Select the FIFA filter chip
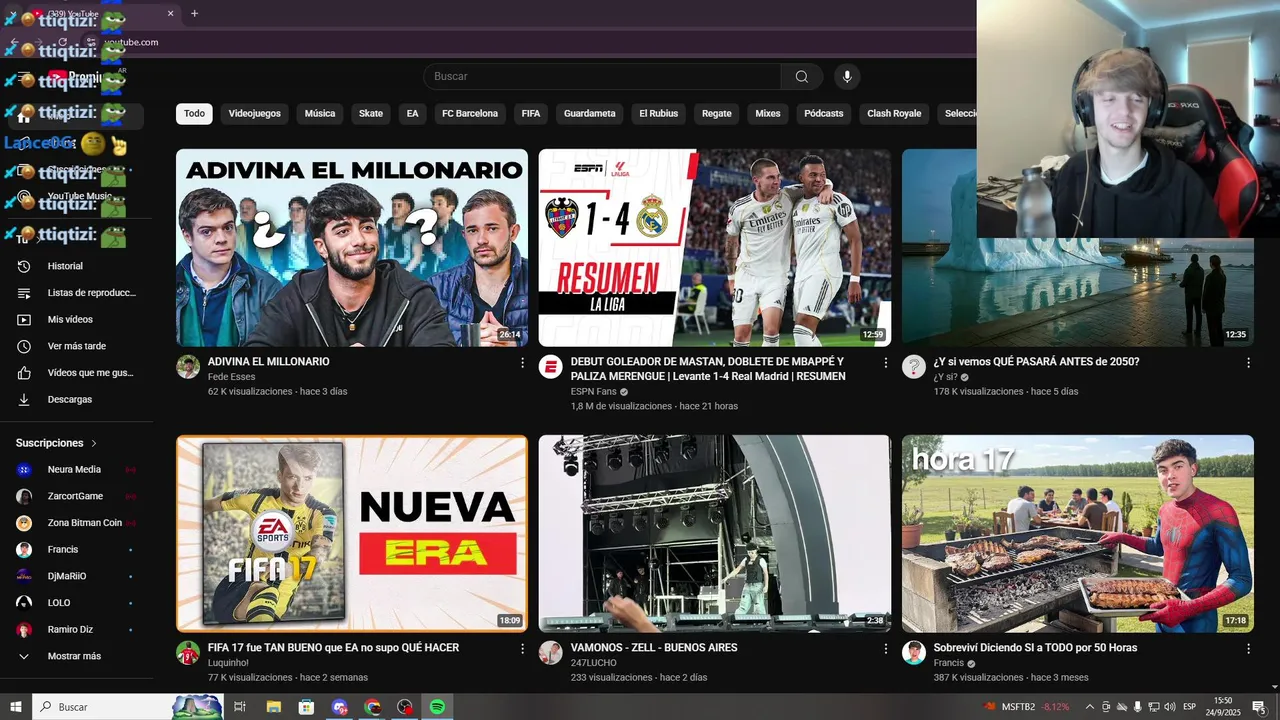The width and height of the screenshot is (1280, 720). 531,114
